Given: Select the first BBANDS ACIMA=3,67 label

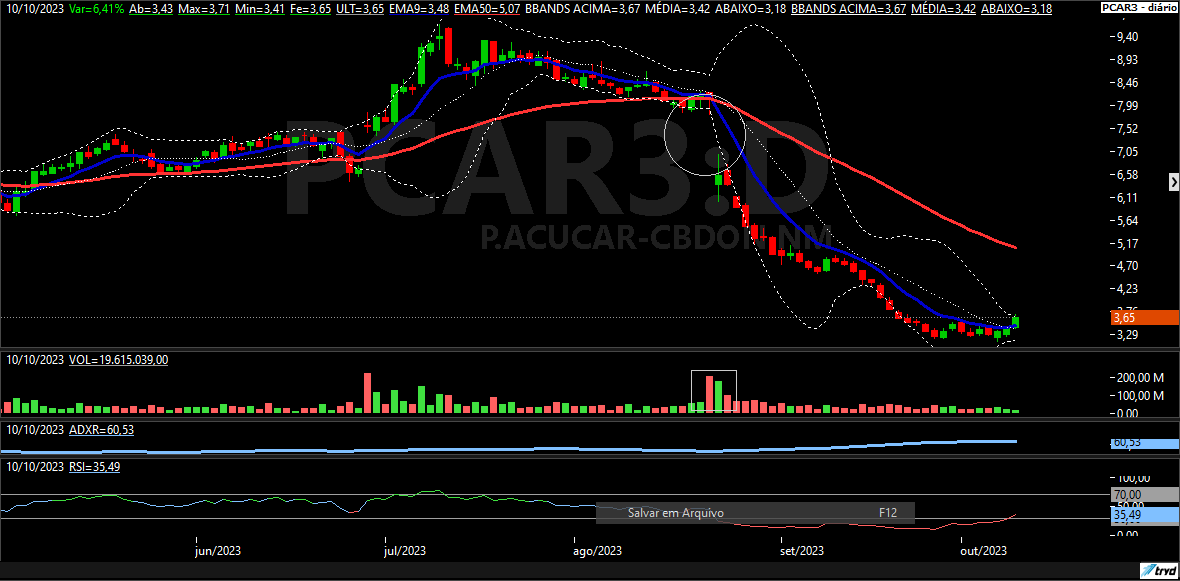Looking at the screenshot, I should 582,8.
